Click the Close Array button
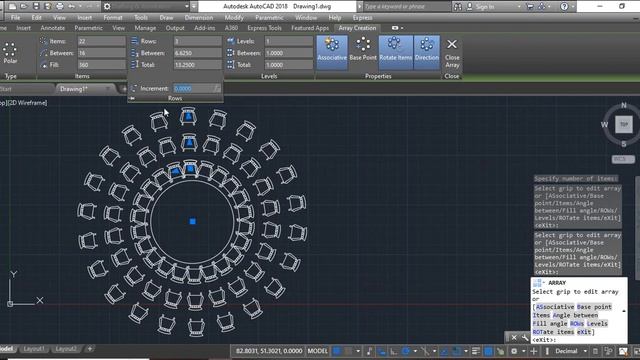The height and width of the screenshot is (360, 640). pyautogui.click(x=452, y=53)
